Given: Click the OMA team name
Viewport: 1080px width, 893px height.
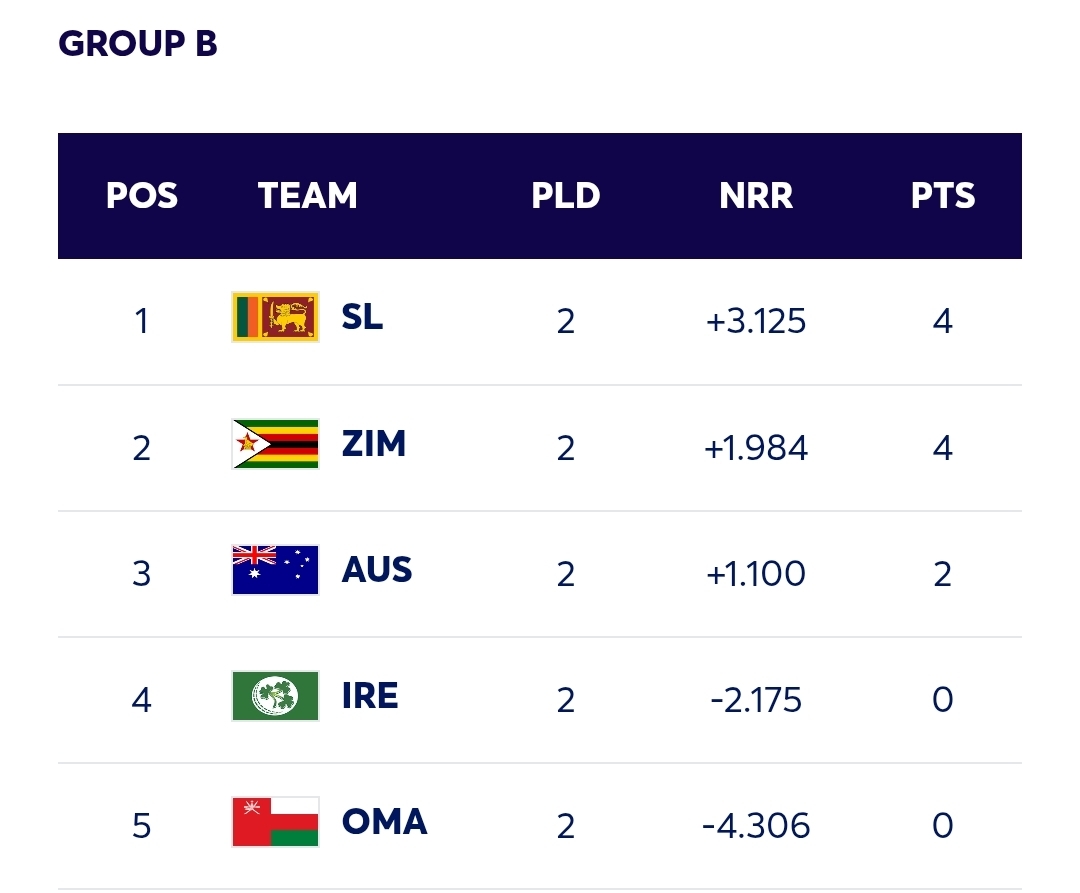Looking at the screenshot, I should (384, 822).
